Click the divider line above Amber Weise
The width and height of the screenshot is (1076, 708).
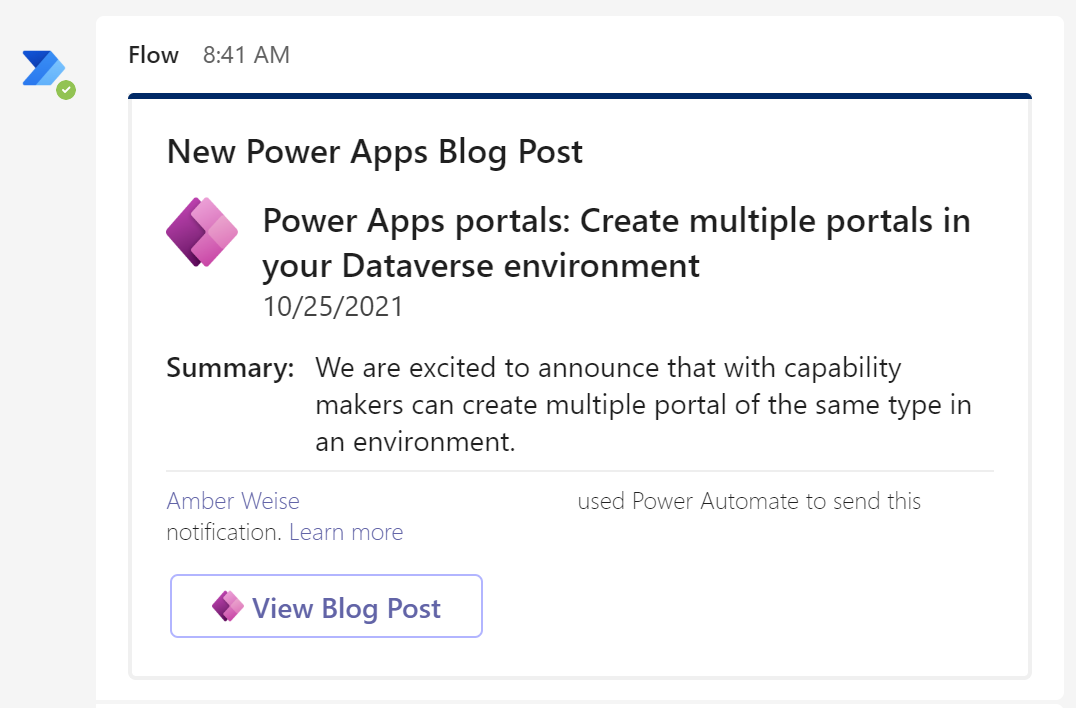579,470
